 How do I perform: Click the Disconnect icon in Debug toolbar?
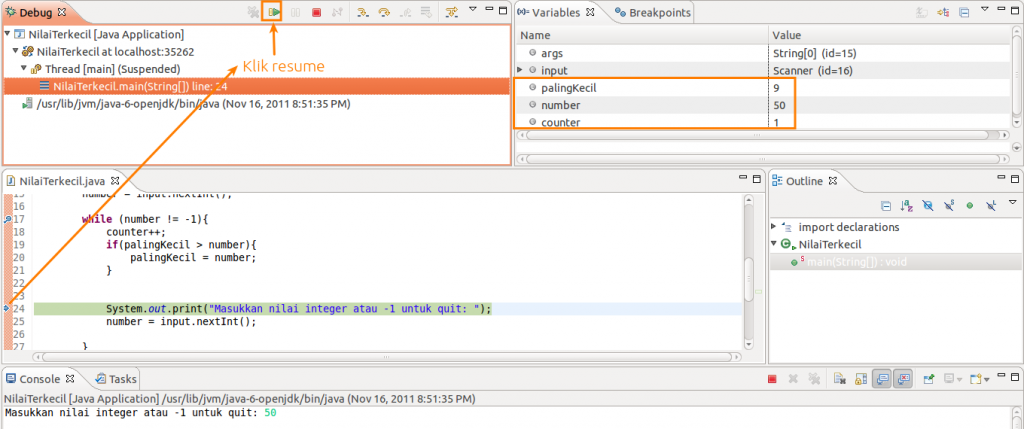point(337,12)
